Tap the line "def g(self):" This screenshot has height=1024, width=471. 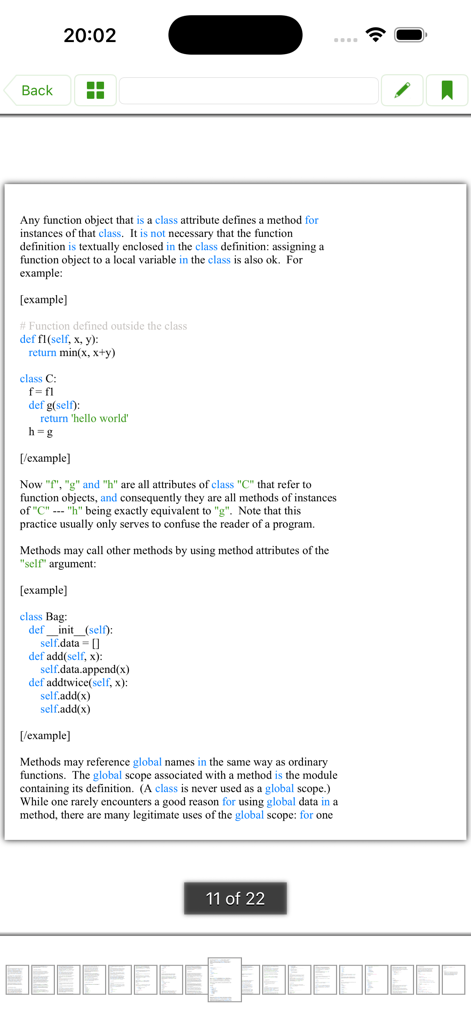(54, 405)
